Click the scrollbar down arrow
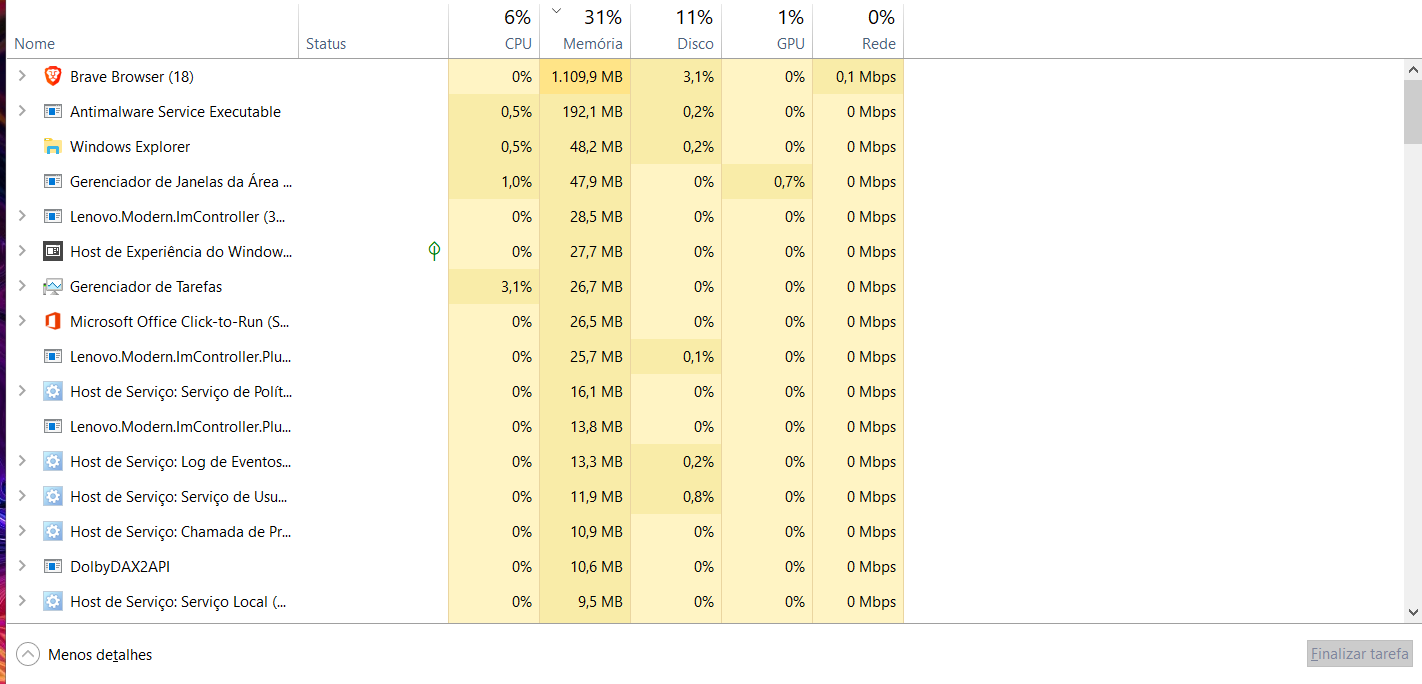 coord(1413,611)
